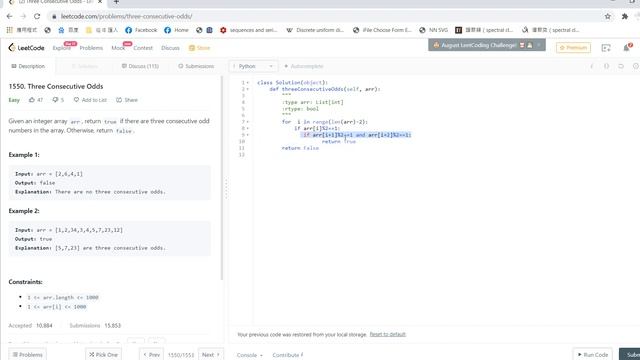Go to the Prev problem
The image size is (640, 360).
(x=151, y=354)
